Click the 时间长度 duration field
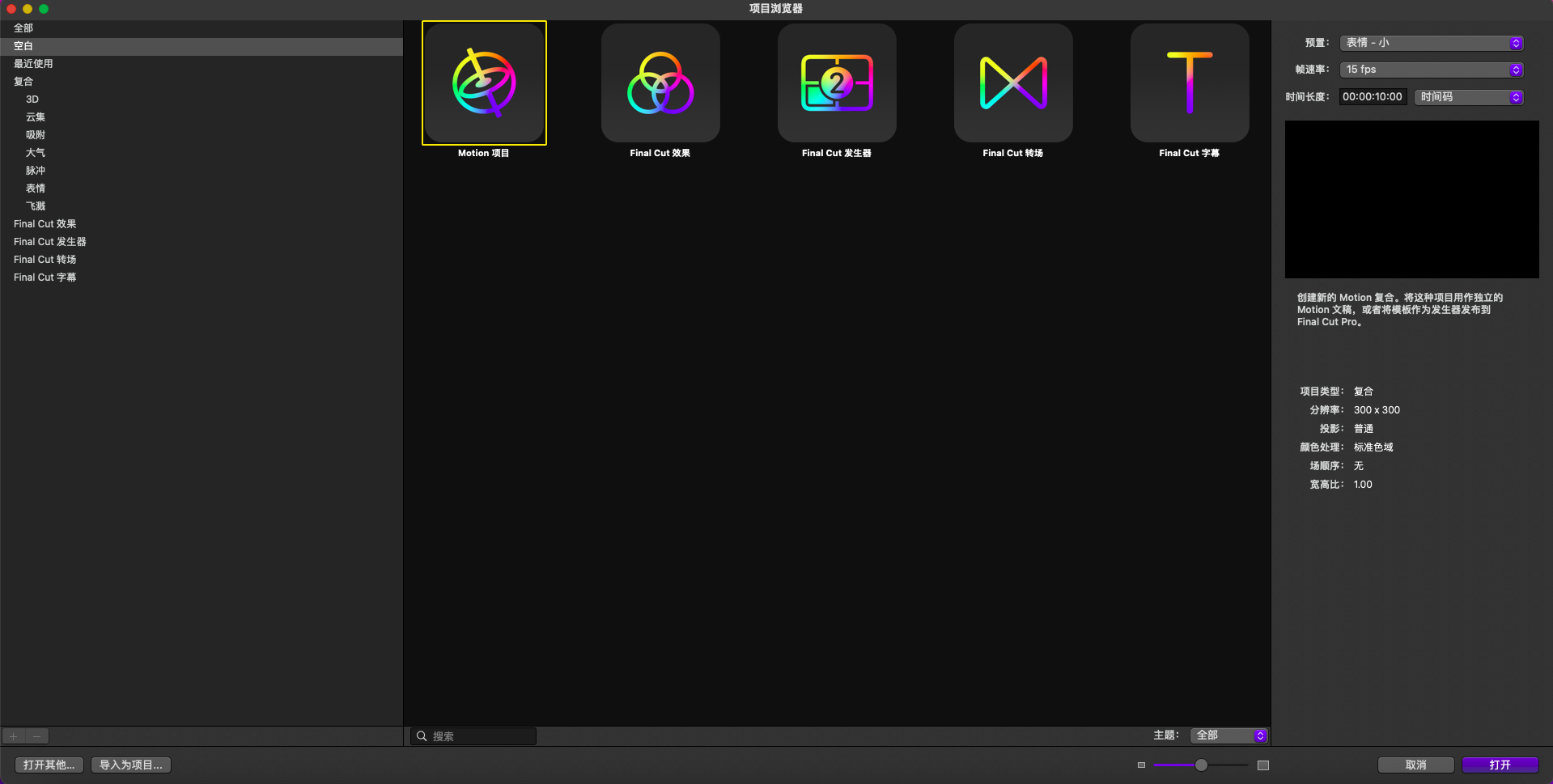The width and height of the screenshot is (1553, 784). point(1373,97)
